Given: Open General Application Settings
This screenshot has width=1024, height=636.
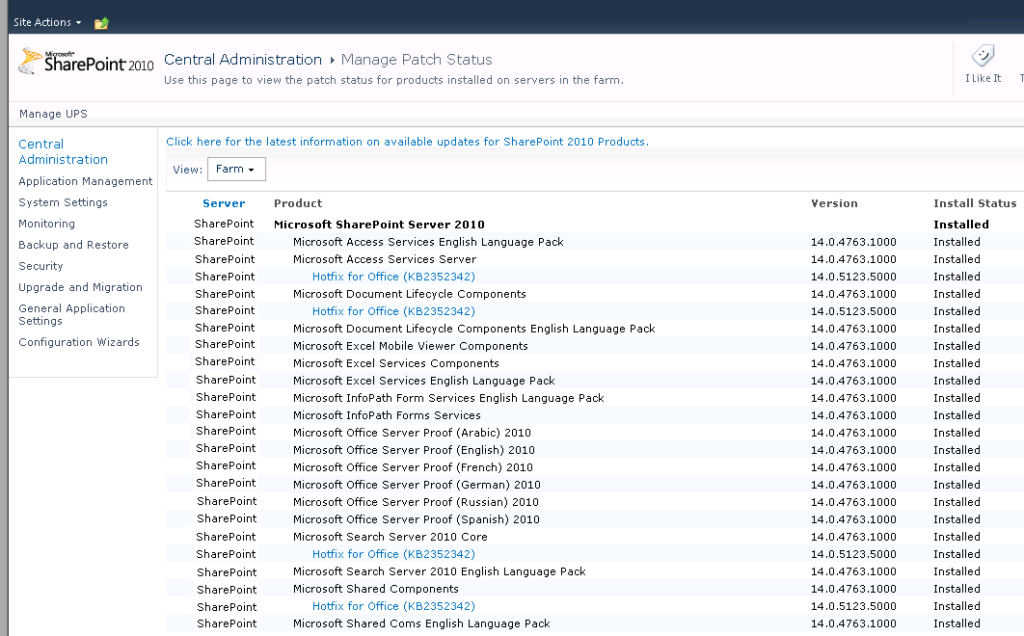Looking at the screenshot, I should click(x=71, y=314).
